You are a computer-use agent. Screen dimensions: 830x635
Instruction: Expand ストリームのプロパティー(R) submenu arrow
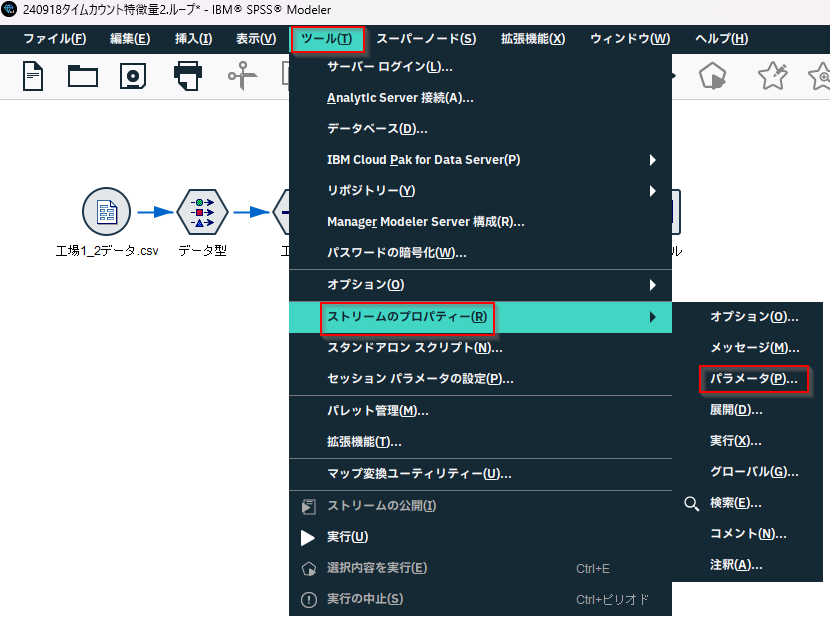(653, 317)
